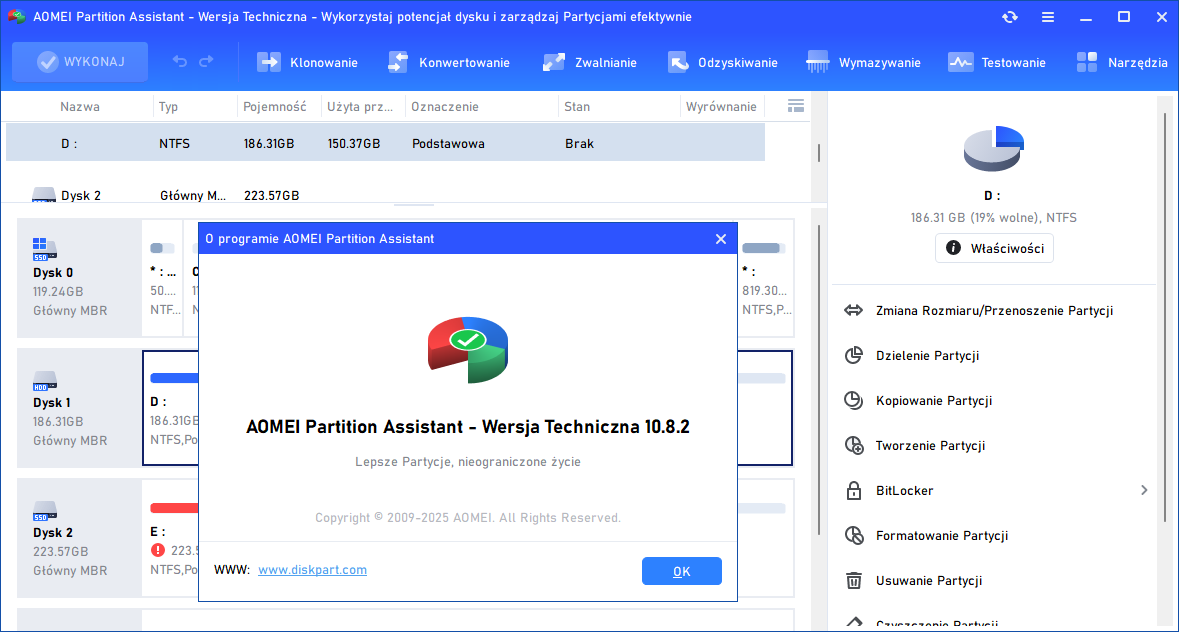The height and width of the screenshot is (632, 1179).
Task: Sort by the Nazwa column header
Action: [x=80, y=107]
